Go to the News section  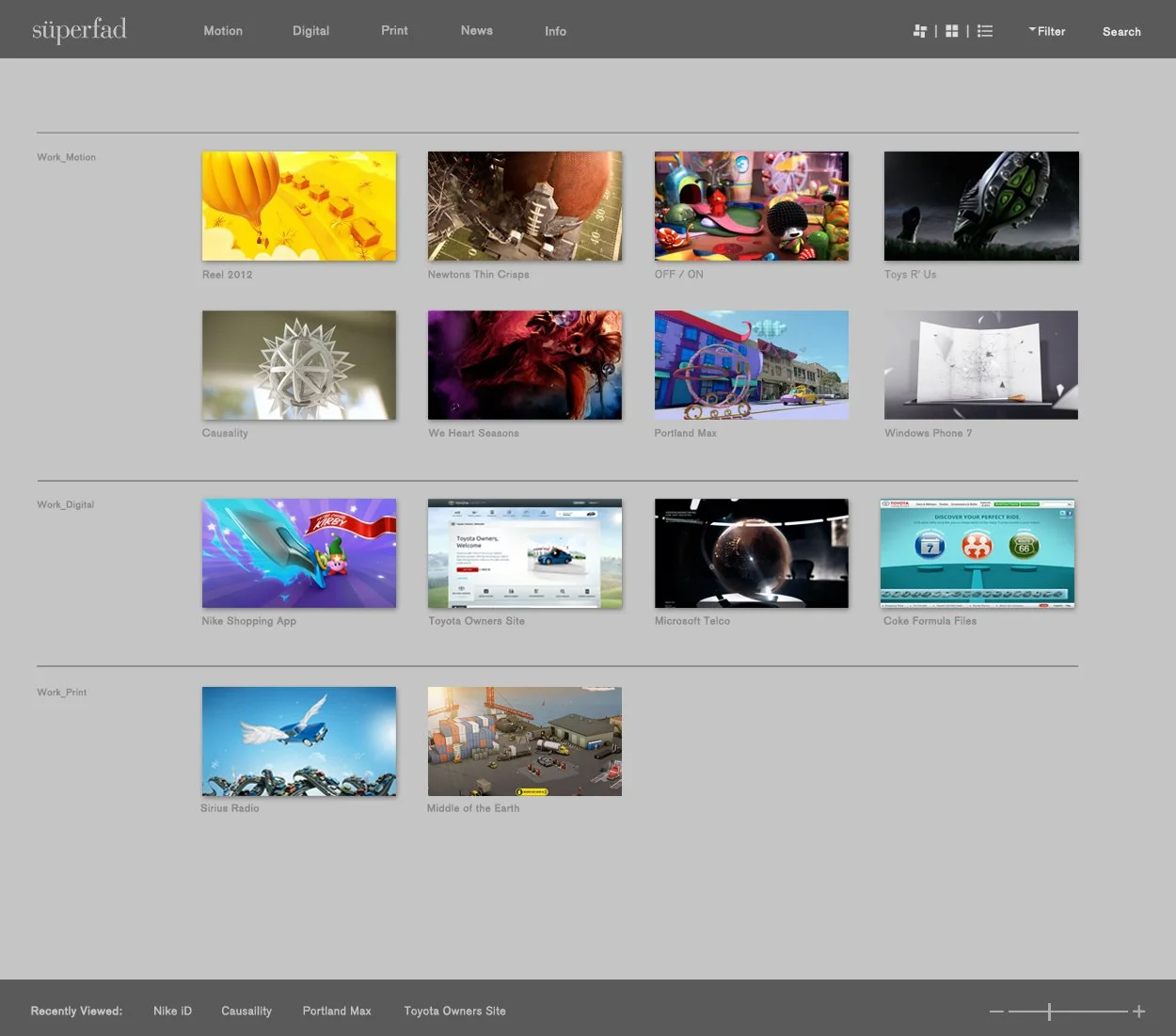[476, 30]
